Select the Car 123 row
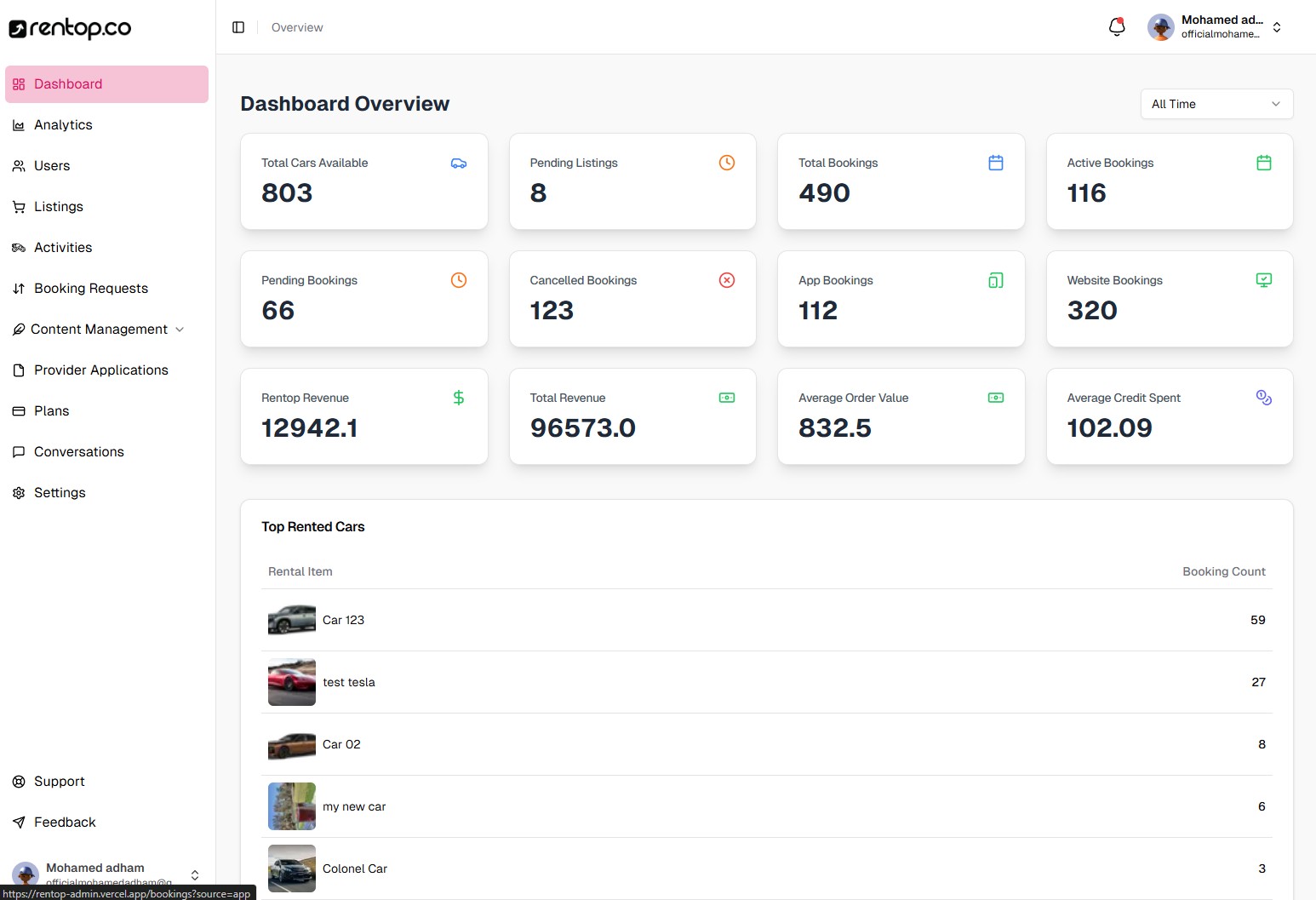Viewport: 1316px width, 900px height. (x=766, y=620)
